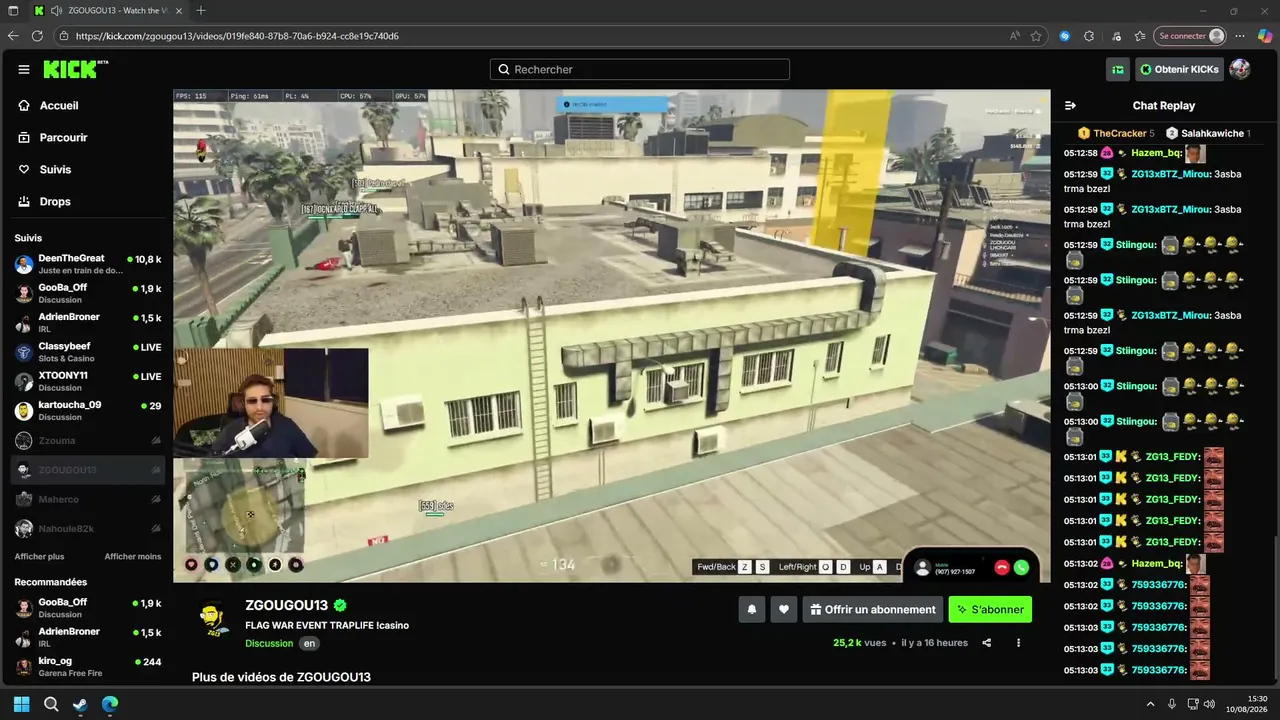Image resolution: width=1280 pixels, height=720 pixels.
Task: Select the ZGOUGOU13 sidebar entry
Action: [87, 470]
